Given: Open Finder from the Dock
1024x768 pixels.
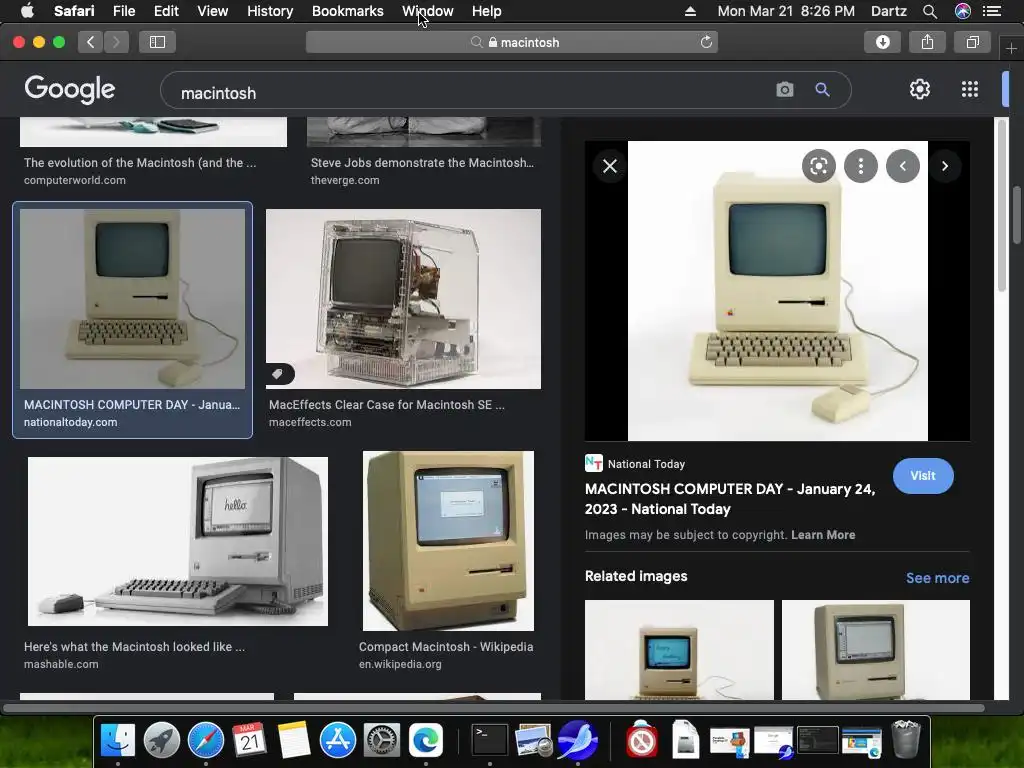Looking at the screenshot, I should pyautogui.click(x=118, y=741).
